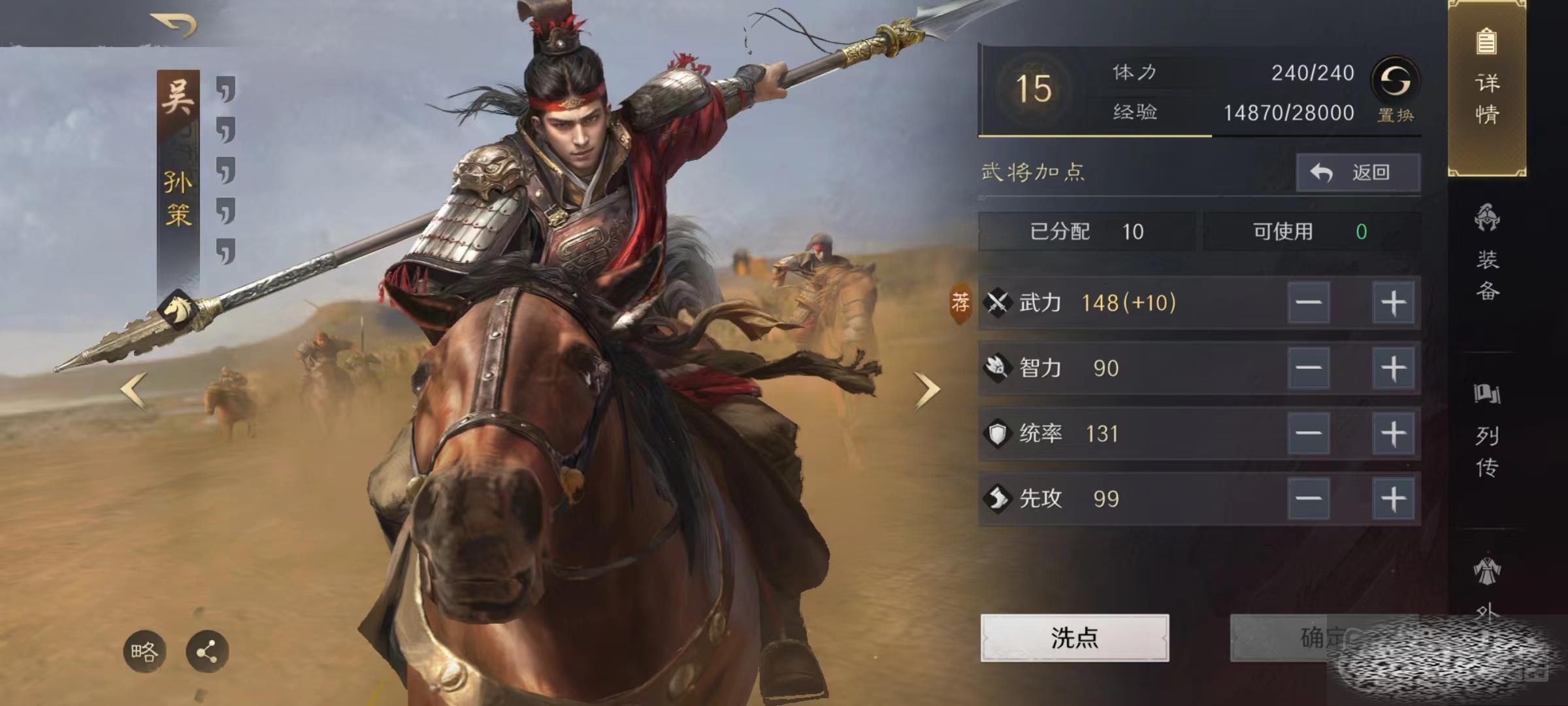
Task: Click the 返回 return button
Action: tap(1358, 173)
